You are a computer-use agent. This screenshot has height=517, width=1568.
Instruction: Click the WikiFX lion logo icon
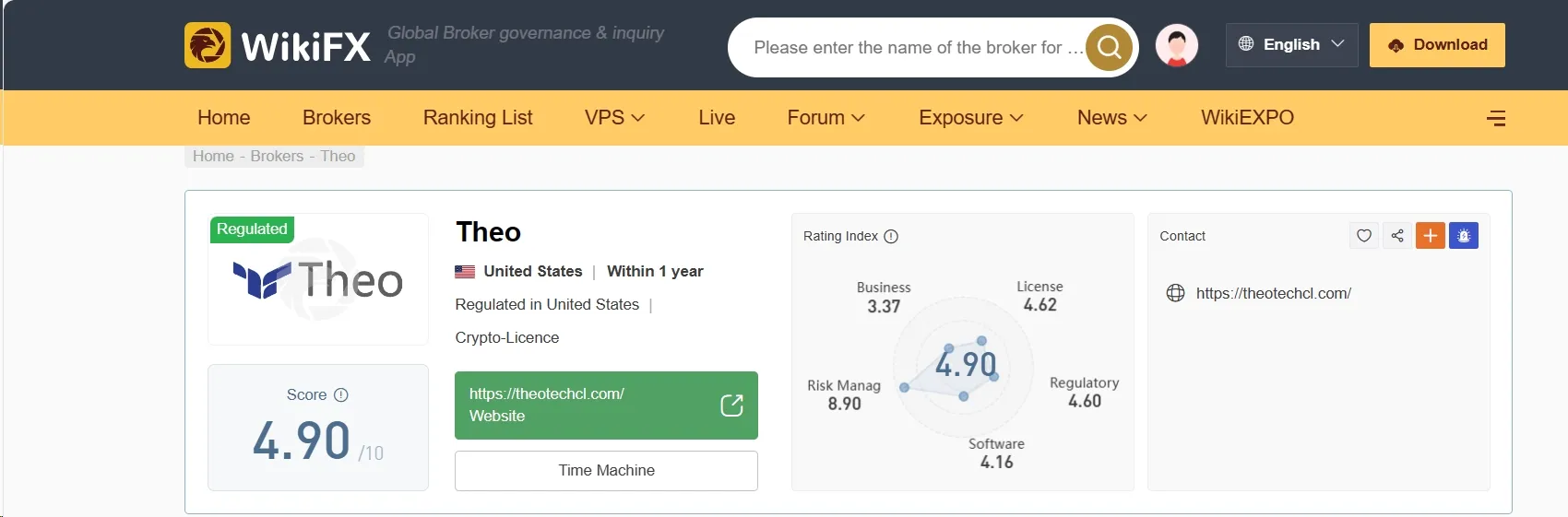(208, 45)
